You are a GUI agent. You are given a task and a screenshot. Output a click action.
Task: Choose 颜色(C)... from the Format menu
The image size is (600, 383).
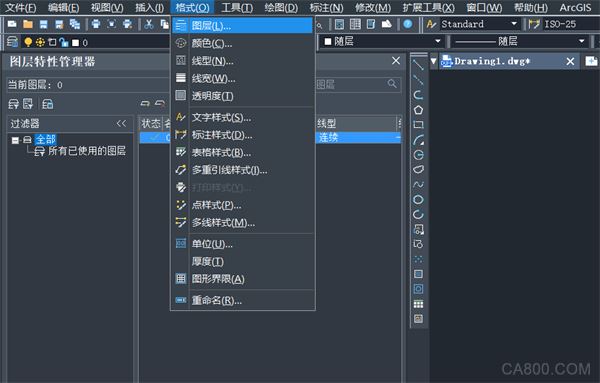[x=242, y=43]
